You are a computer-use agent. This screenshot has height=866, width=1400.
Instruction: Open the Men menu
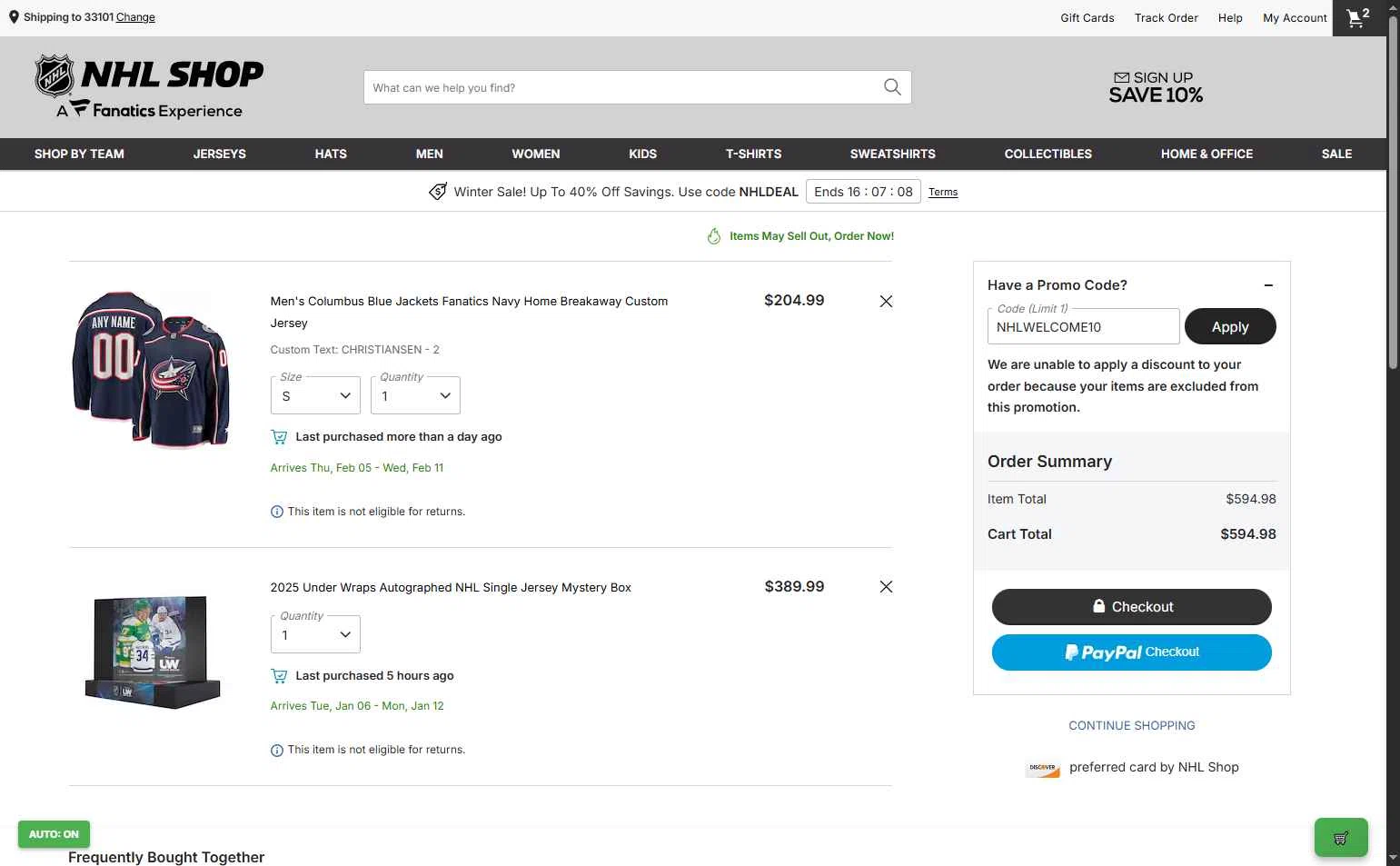point(430,154)
